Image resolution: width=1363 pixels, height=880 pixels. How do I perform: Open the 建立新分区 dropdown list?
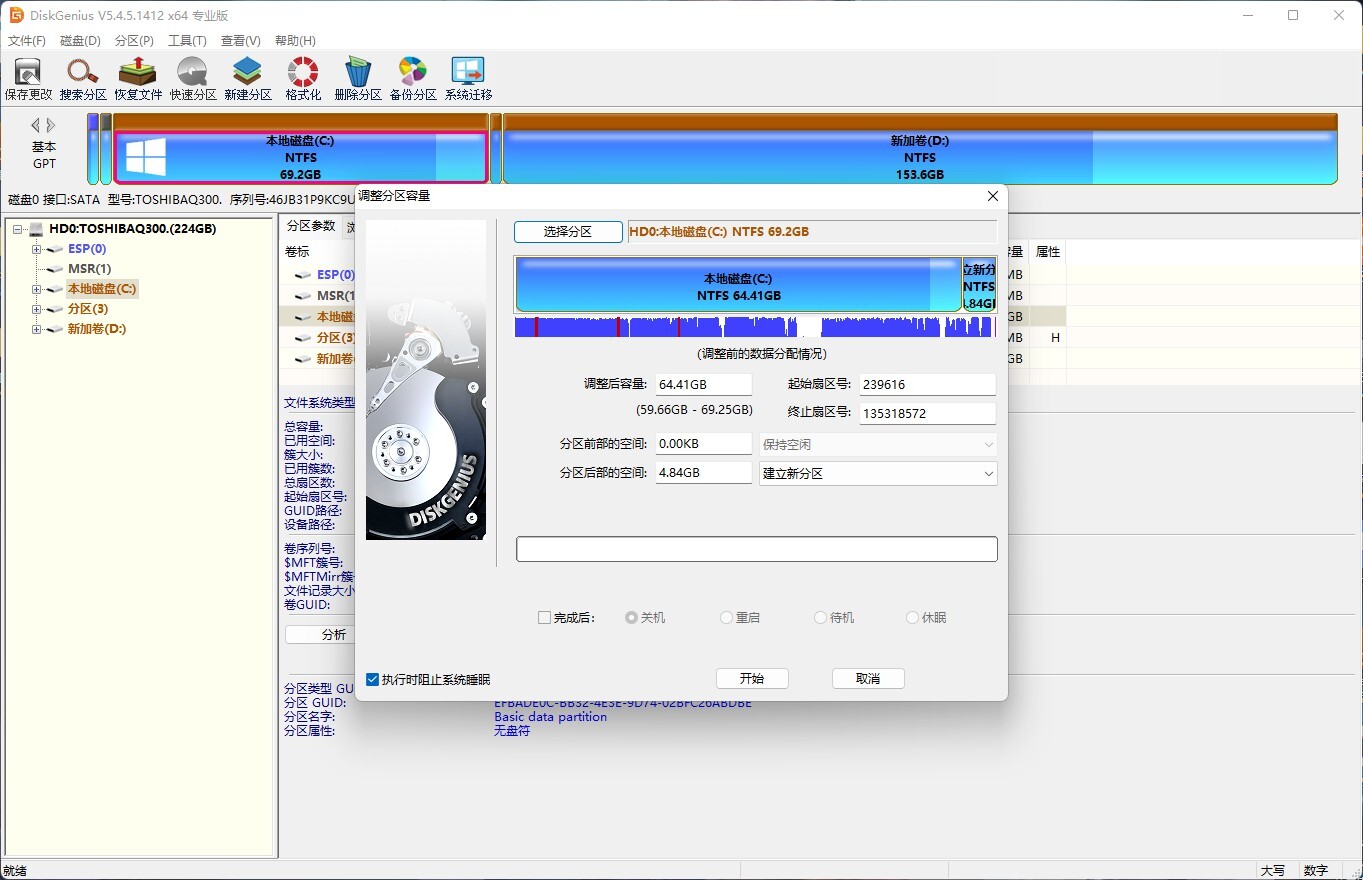[878, 473]
